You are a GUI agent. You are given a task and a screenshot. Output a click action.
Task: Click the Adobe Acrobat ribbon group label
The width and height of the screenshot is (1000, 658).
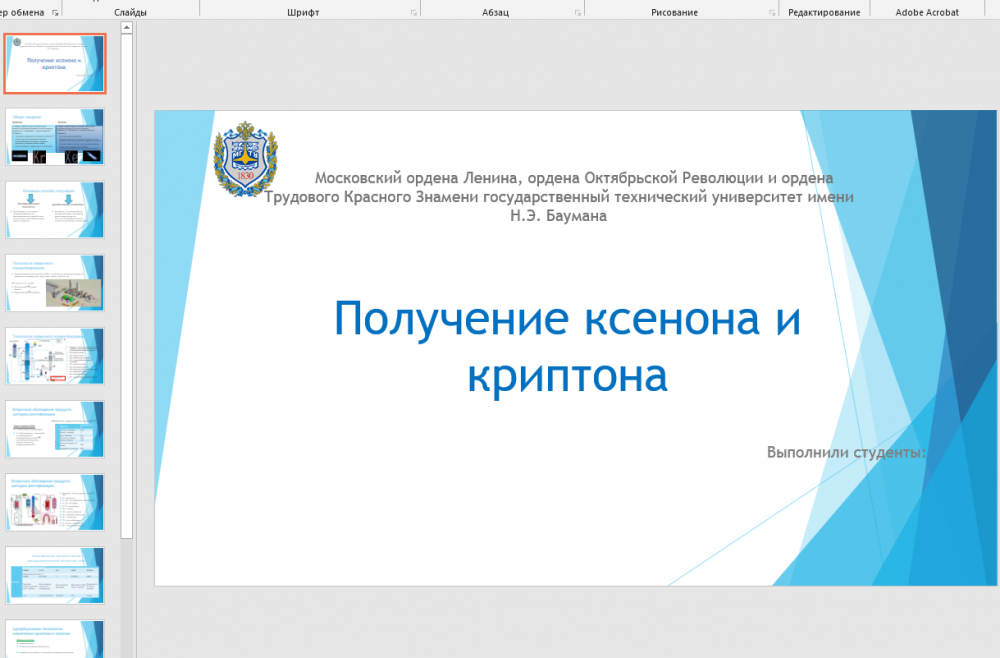point(927,12)
